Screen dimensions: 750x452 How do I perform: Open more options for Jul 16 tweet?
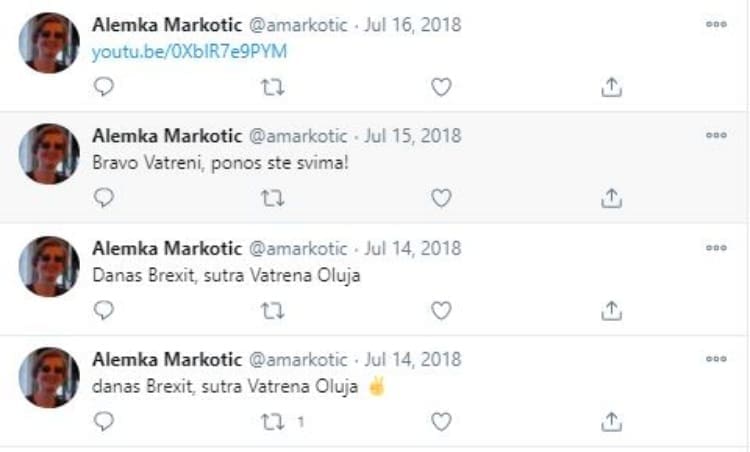point(716,24)
